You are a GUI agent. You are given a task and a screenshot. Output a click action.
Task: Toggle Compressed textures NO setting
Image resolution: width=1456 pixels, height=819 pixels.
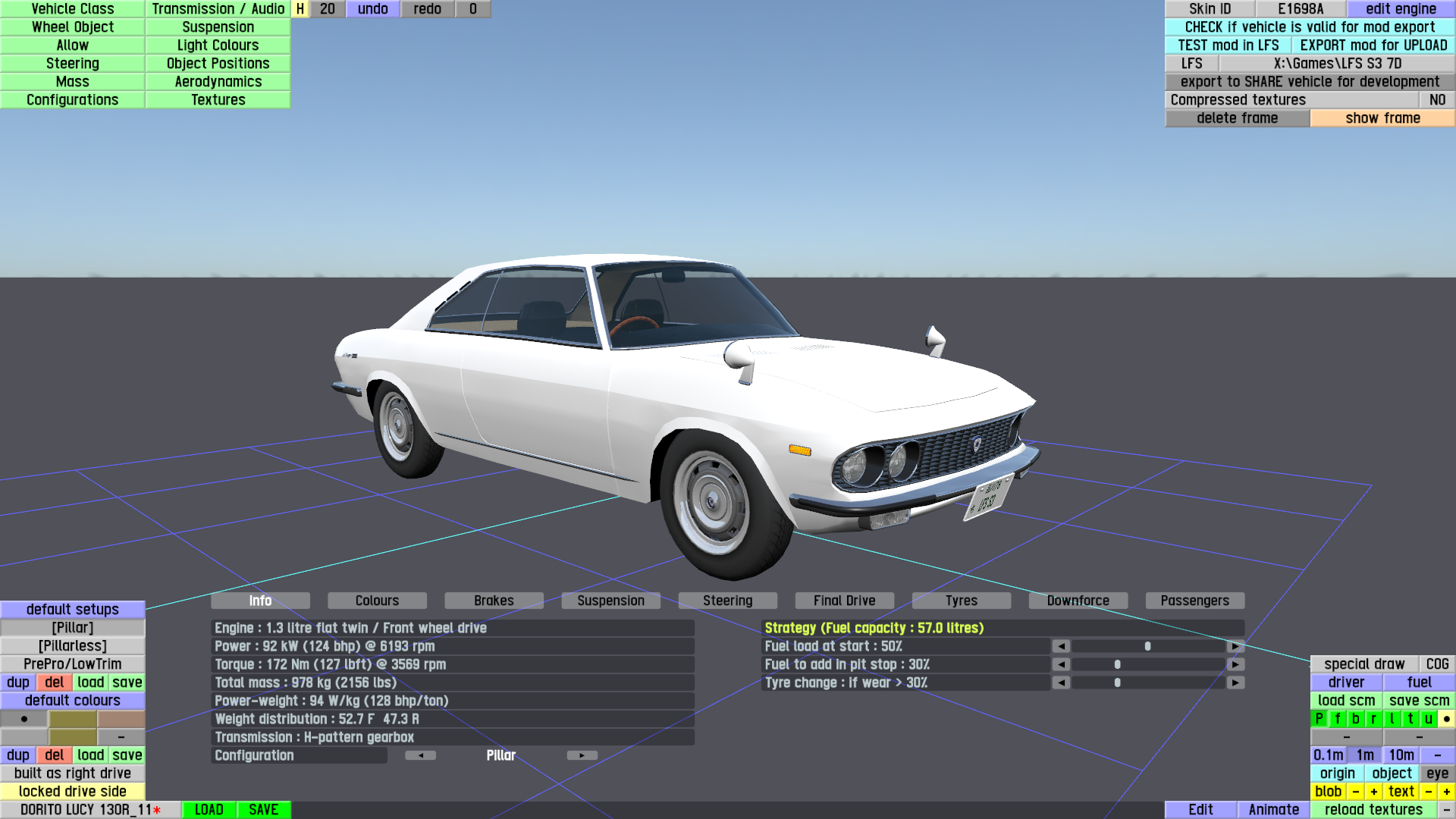click(1436, 100)
